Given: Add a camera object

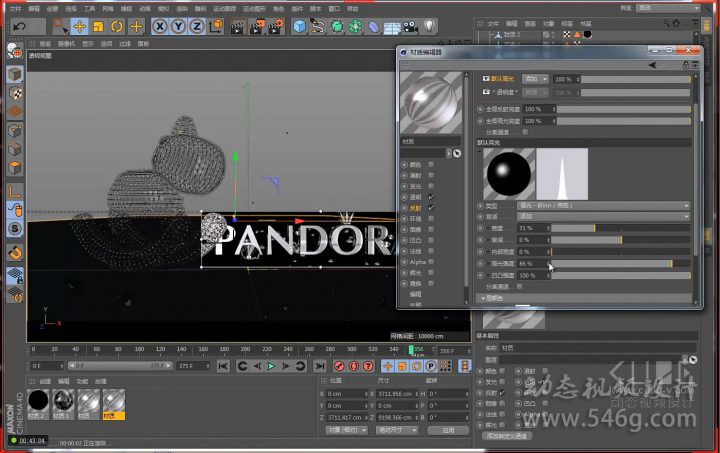Looking at the screenshot, I should (x=411, y=27).
